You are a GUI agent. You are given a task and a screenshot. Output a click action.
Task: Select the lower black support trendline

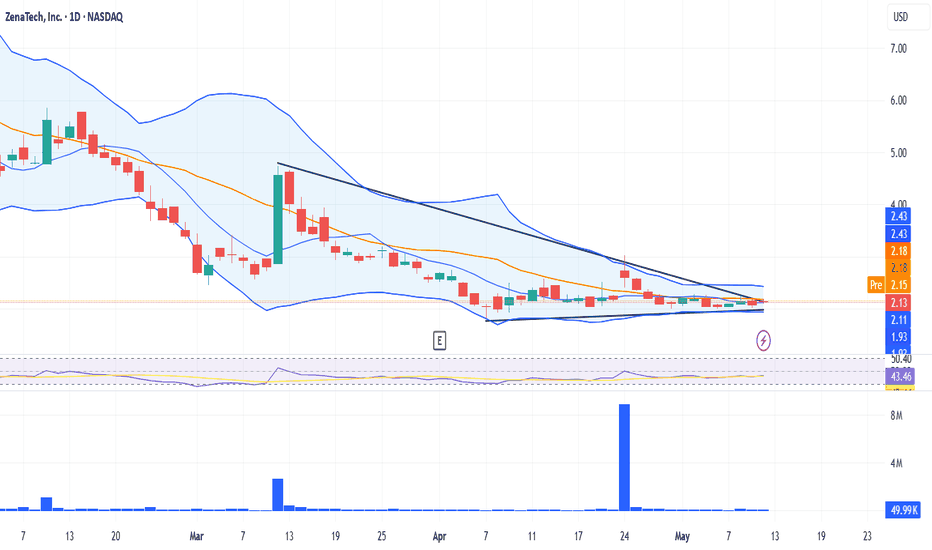point(624,316)
